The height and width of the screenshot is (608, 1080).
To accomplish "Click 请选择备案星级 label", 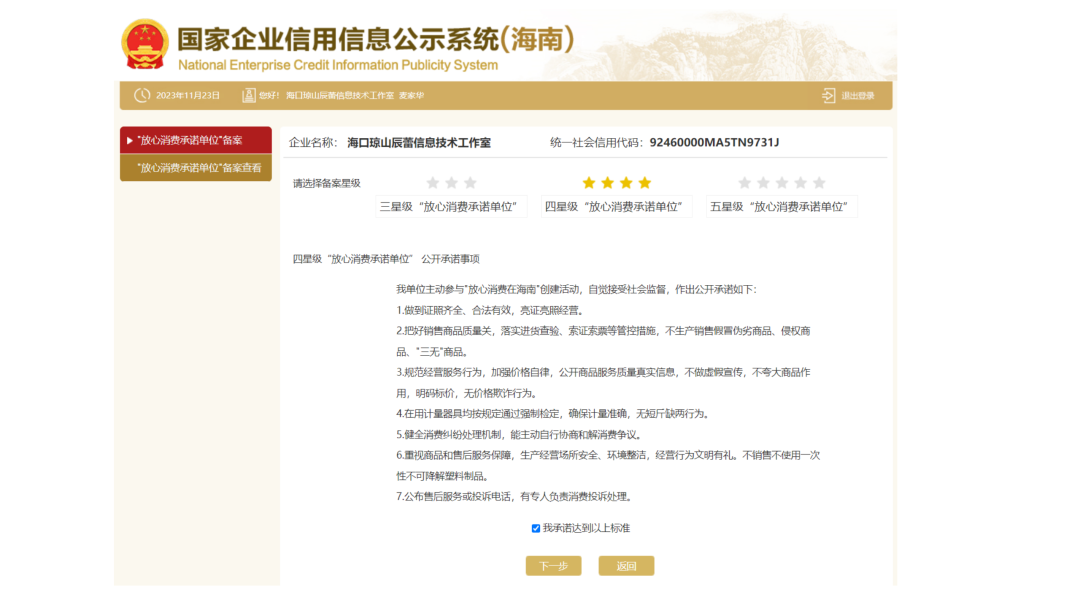I will [326, 183].
